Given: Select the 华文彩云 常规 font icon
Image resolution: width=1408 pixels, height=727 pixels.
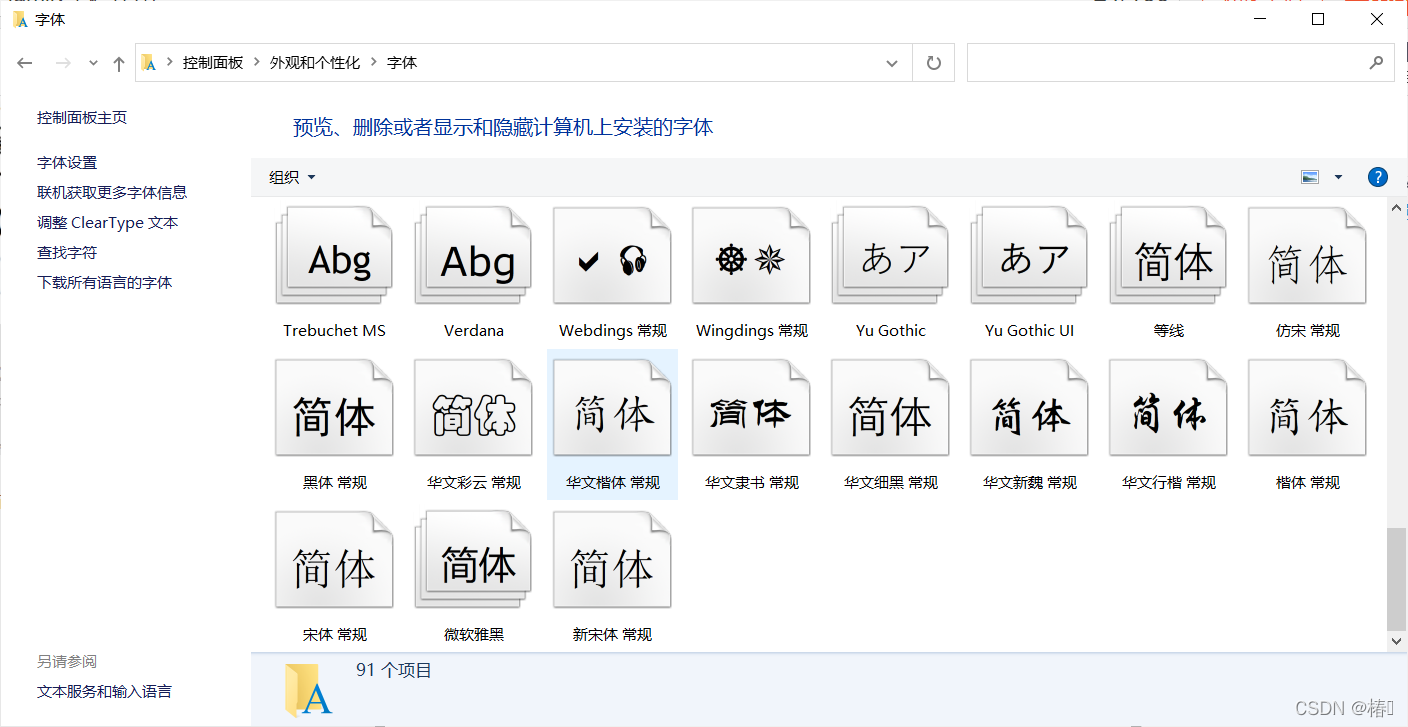Looking at the screenshot, I should pos(473,409).
